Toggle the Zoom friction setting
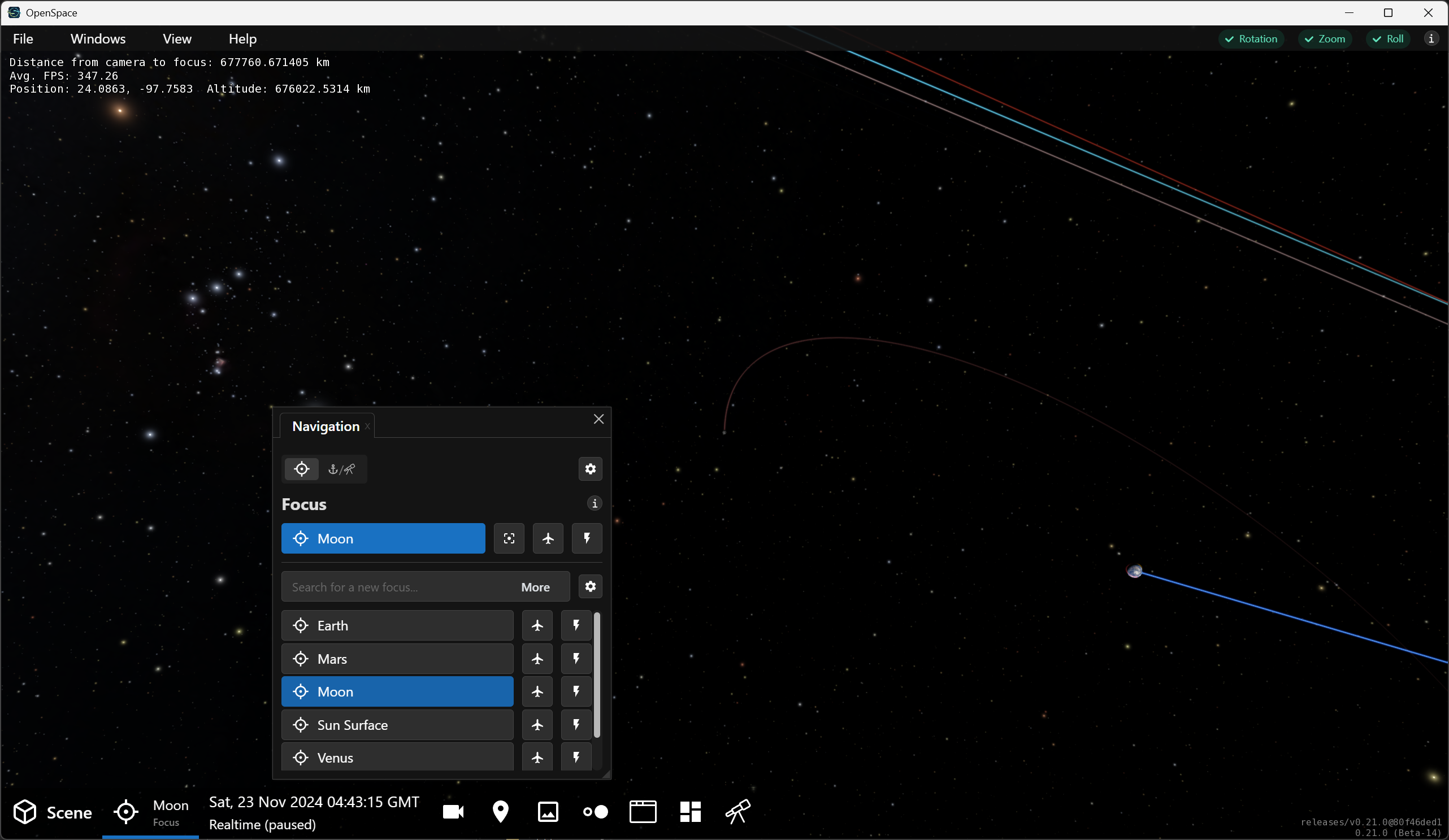The height and width of the screenshot is (840, 1449). [x=1325, y=38]
